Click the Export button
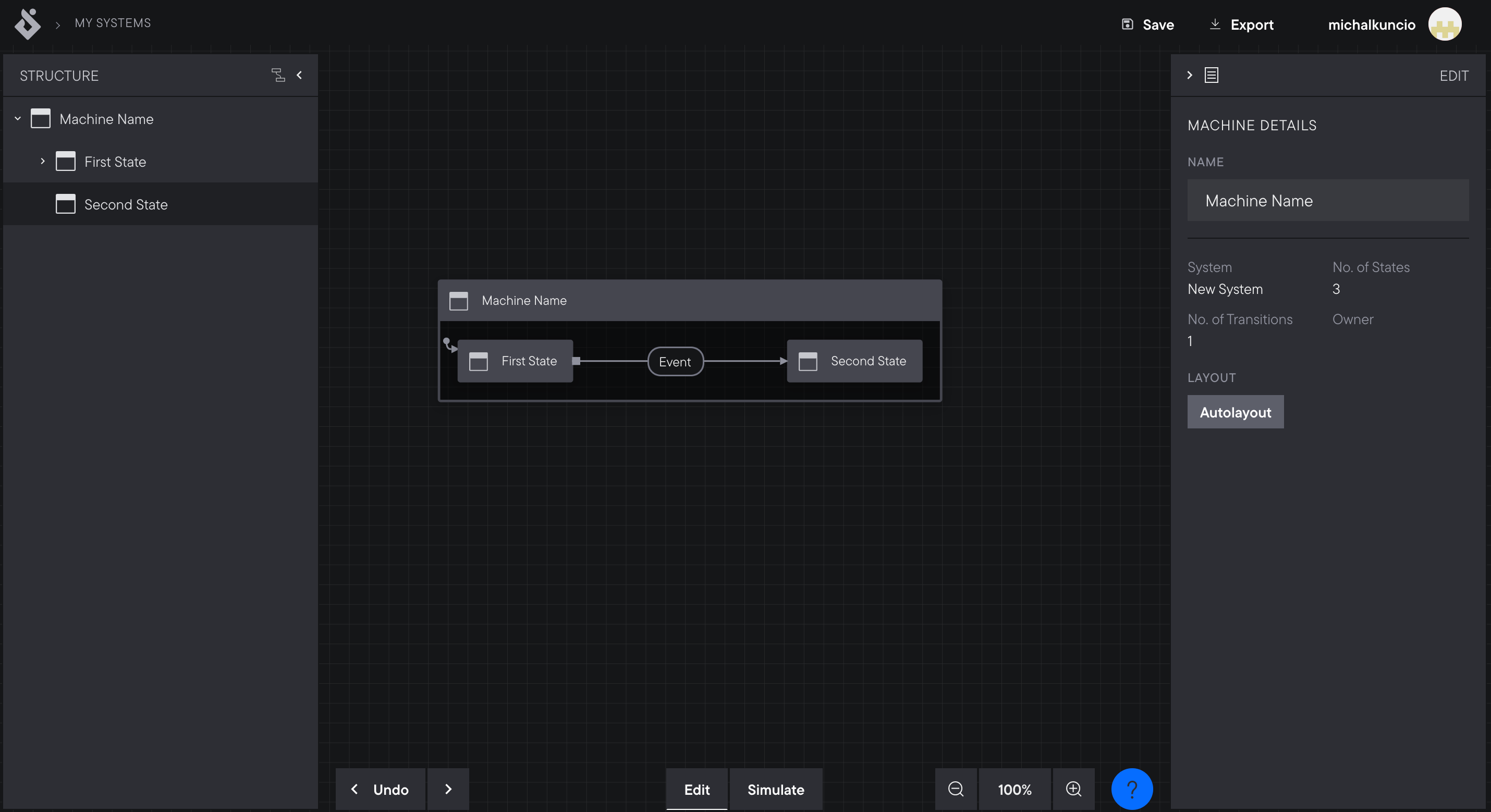This screenshot has width=1491, height=812. [1241, 25]
